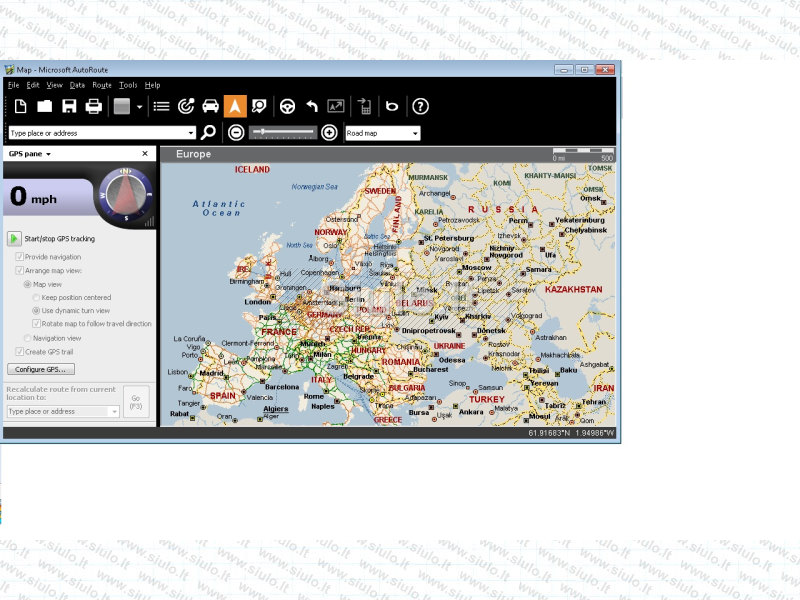Select the Use dynamic turn view option
Image resolution: width=800 pixels, height=600 pixels.
click(x=36, y=310)
